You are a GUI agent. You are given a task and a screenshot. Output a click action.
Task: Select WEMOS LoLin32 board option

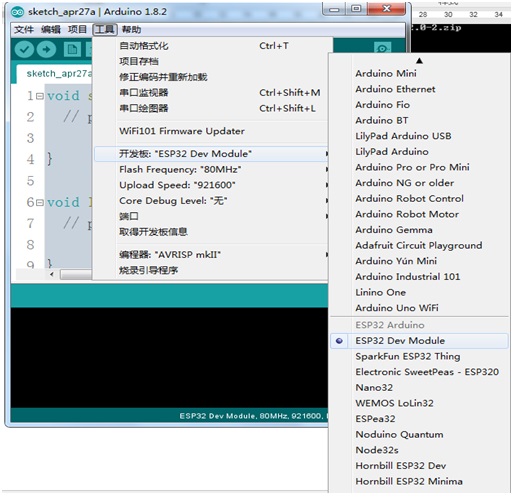[394, 403]
